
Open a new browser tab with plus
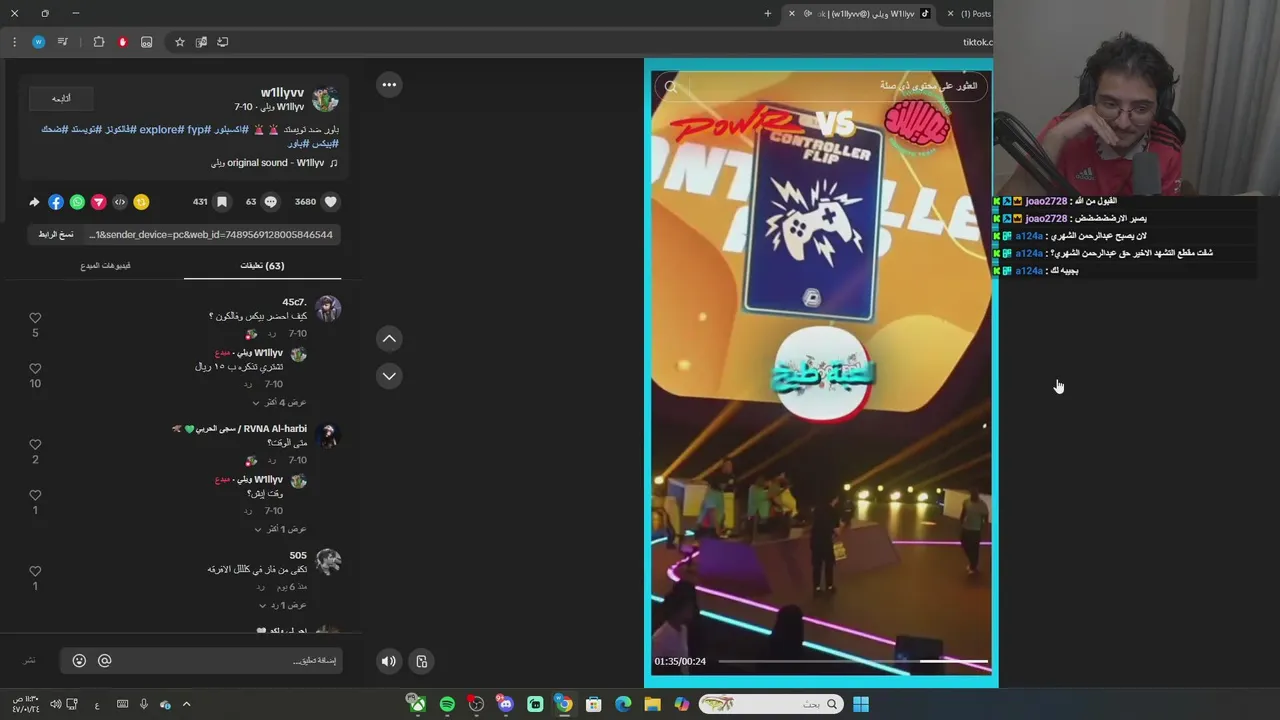(768, 14)
